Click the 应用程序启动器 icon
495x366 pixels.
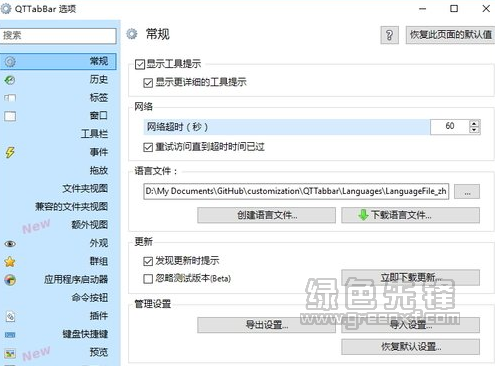(x=10, y=280)
